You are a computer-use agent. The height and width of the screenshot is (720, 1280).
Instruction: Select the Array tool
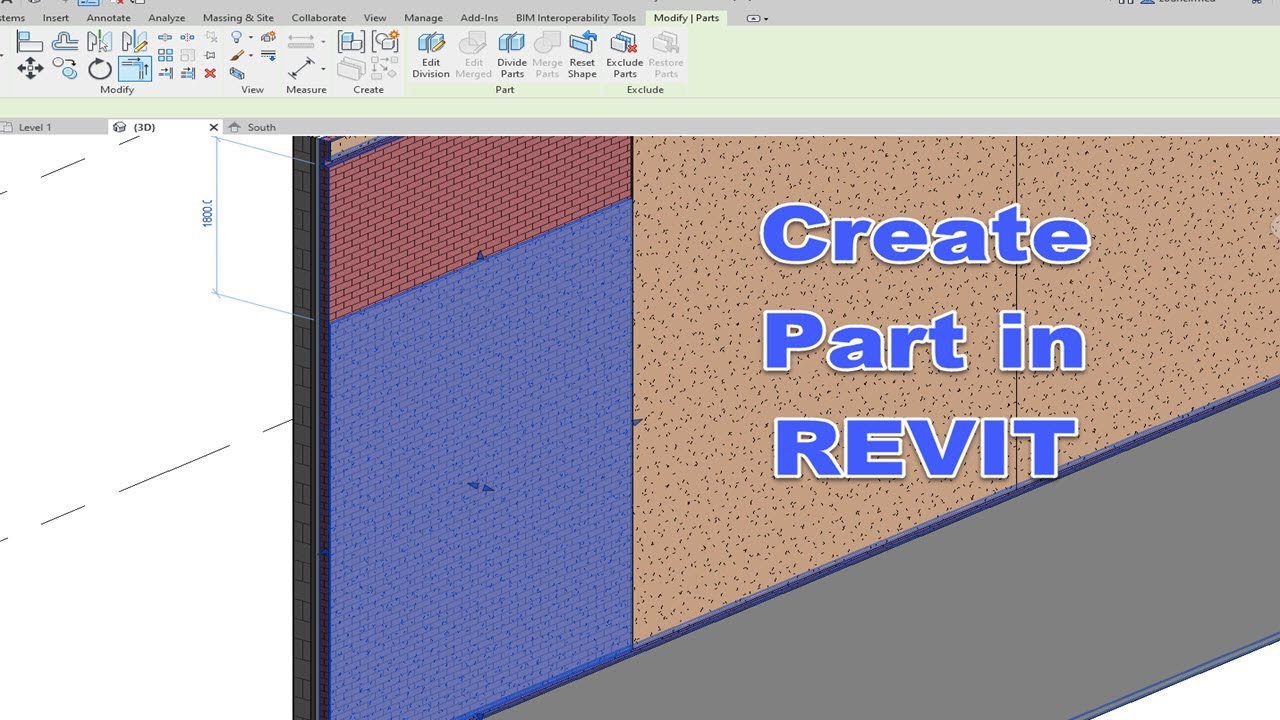[165, 55]
